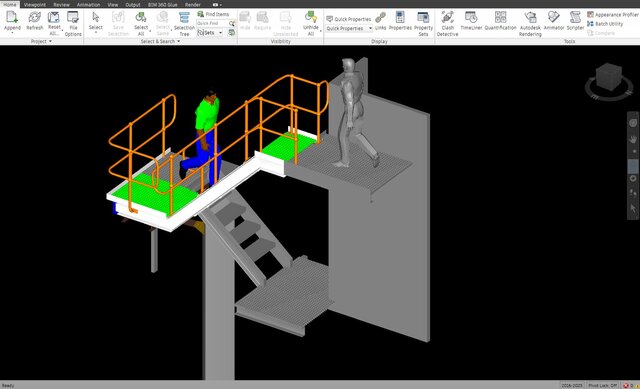Screen dimensions: 640x389
Task: Click the Quick Find search icon
Action: (232, 23)
